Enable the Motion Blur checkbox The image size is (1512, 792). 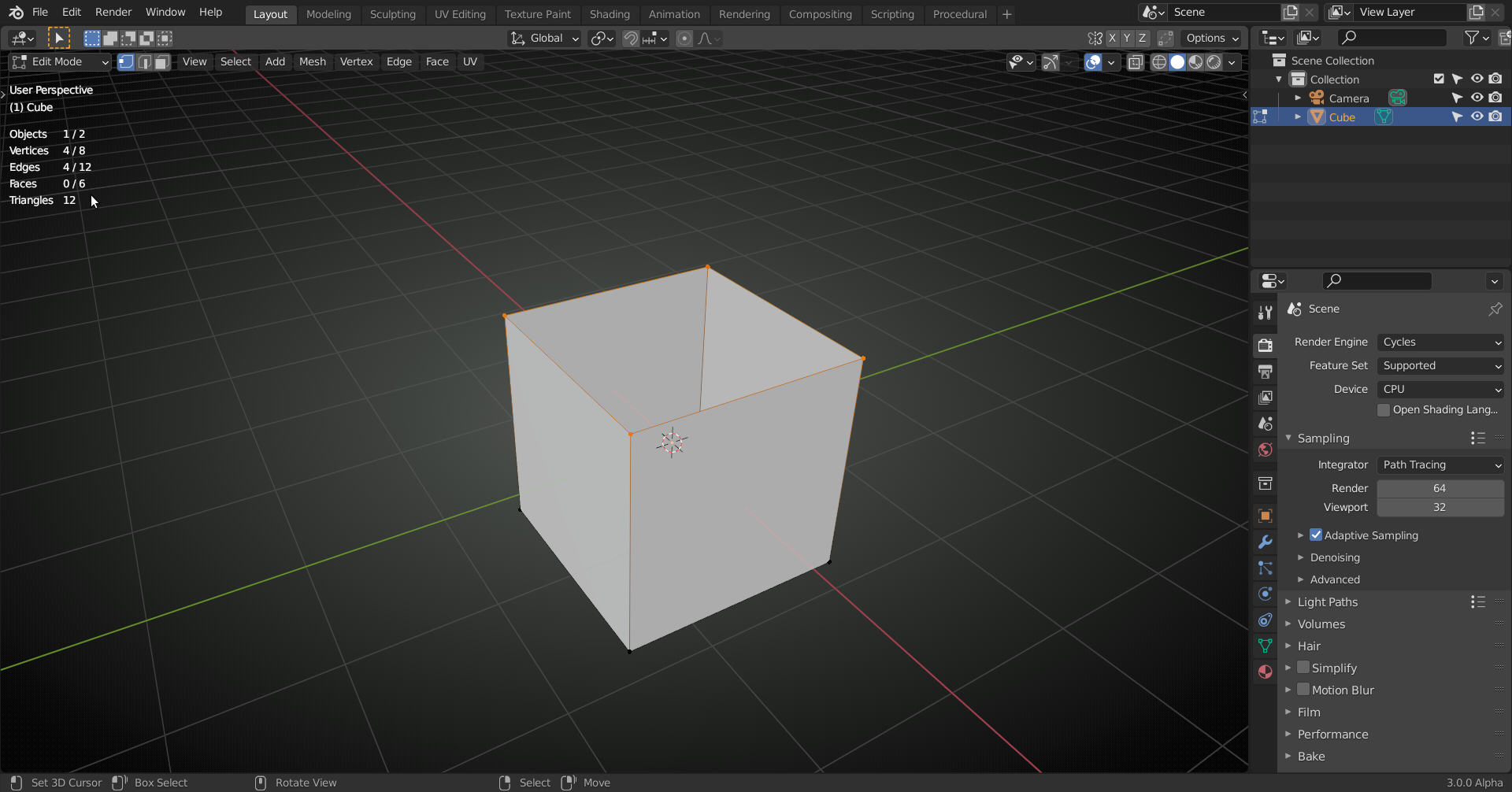(1303, 690)
